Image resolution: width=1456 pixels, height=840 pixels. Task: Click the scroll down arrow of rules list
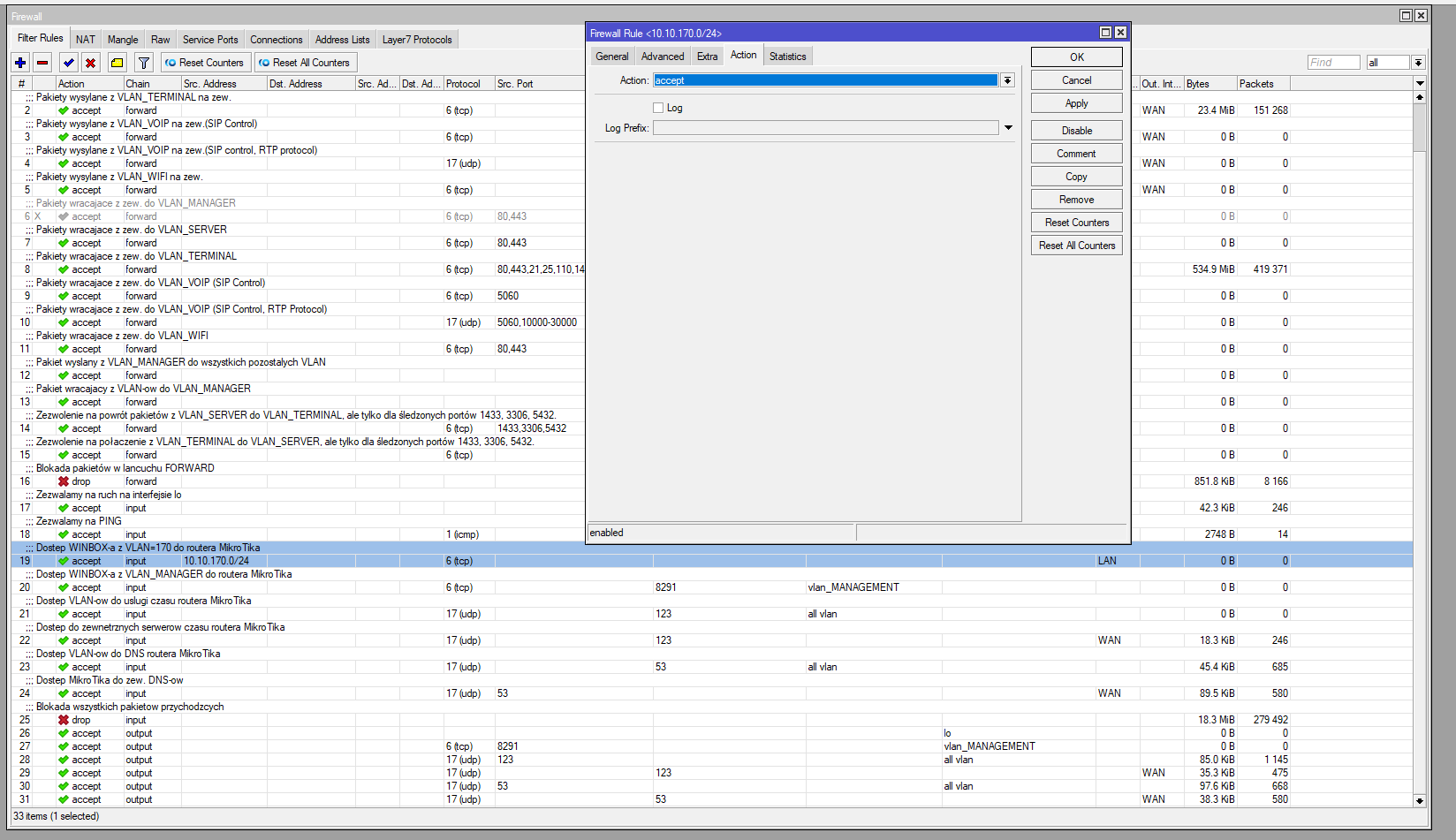(x=1420, y=800)
